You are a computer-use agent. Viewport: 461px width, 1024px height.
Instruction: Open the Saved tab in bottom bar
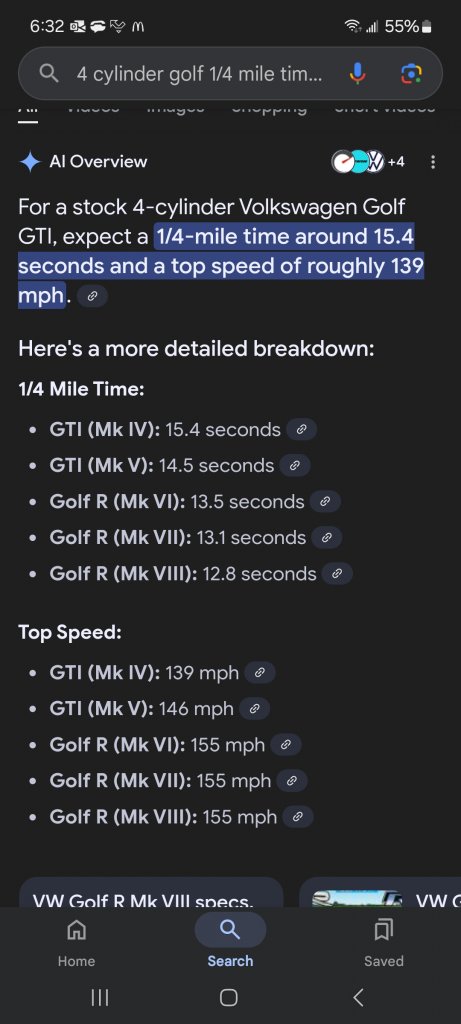coord(384,940)
